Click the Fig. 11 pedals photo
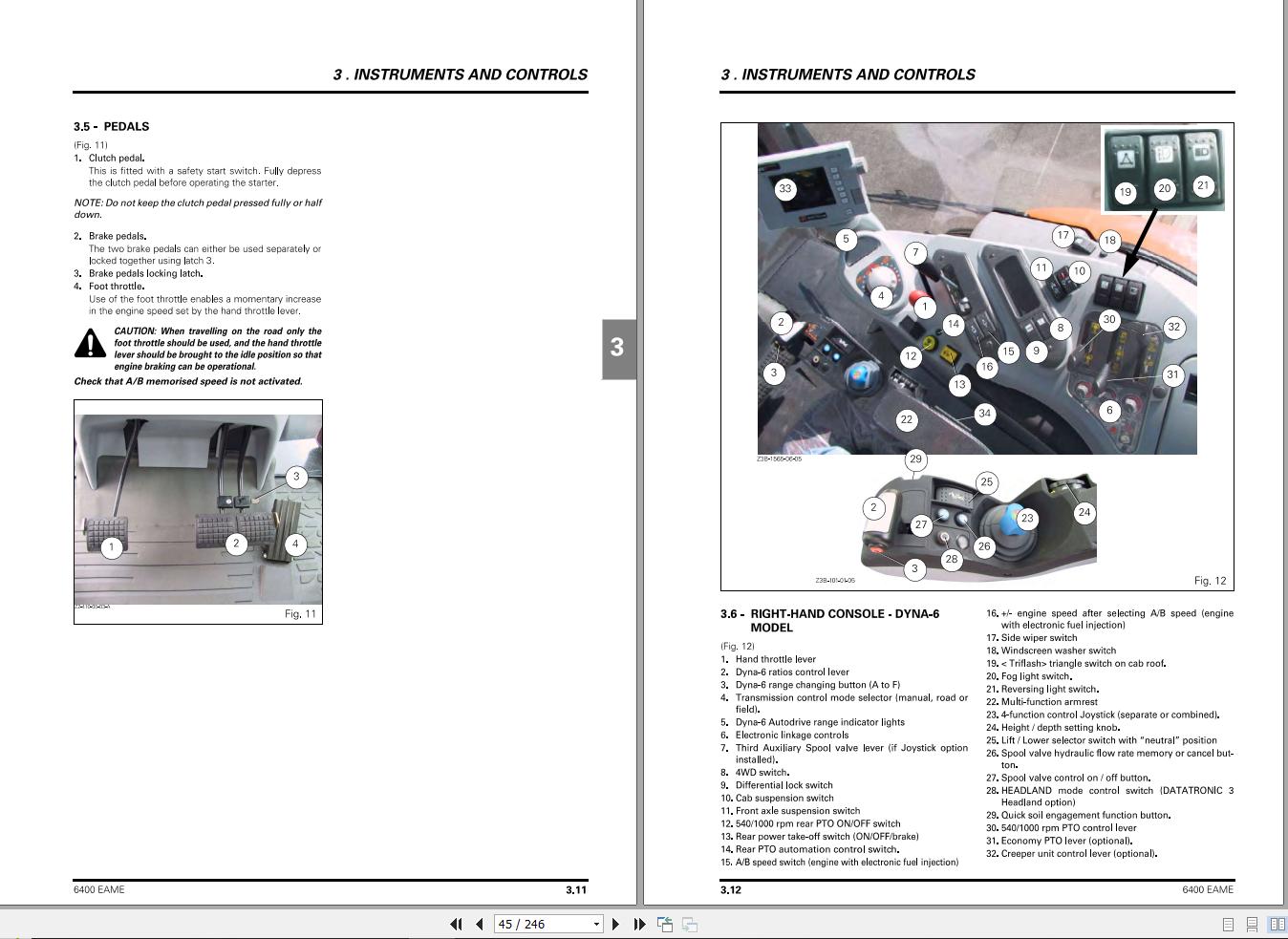 tap(199, 509)
